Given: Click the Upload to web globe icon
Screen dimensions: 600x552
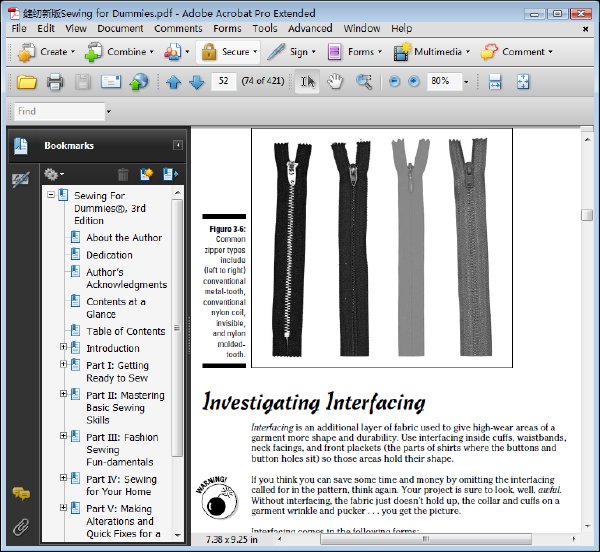Looking at the screenshot, I should 139,82.
